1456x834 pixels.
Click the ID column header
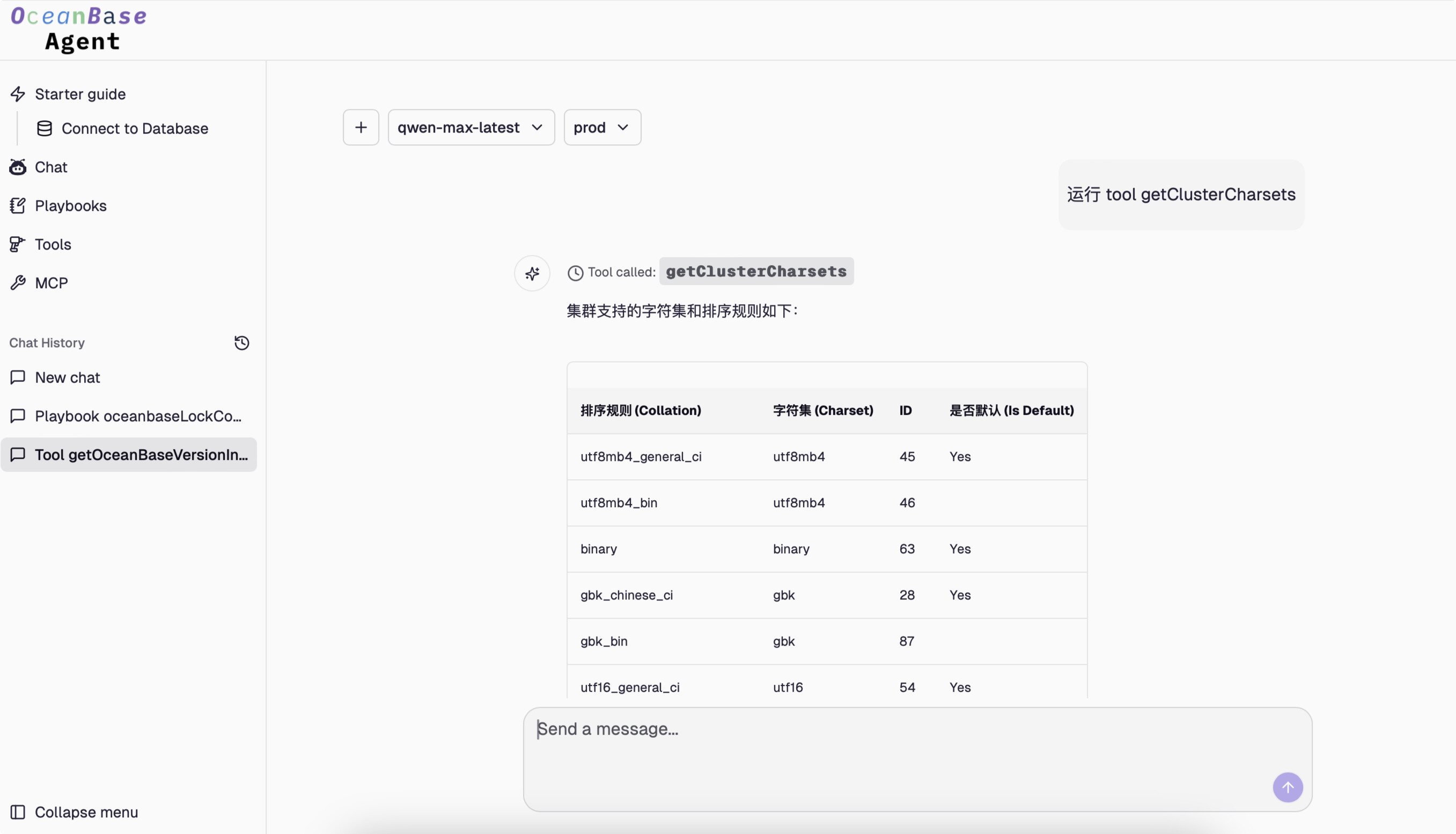tap(905, 410)
